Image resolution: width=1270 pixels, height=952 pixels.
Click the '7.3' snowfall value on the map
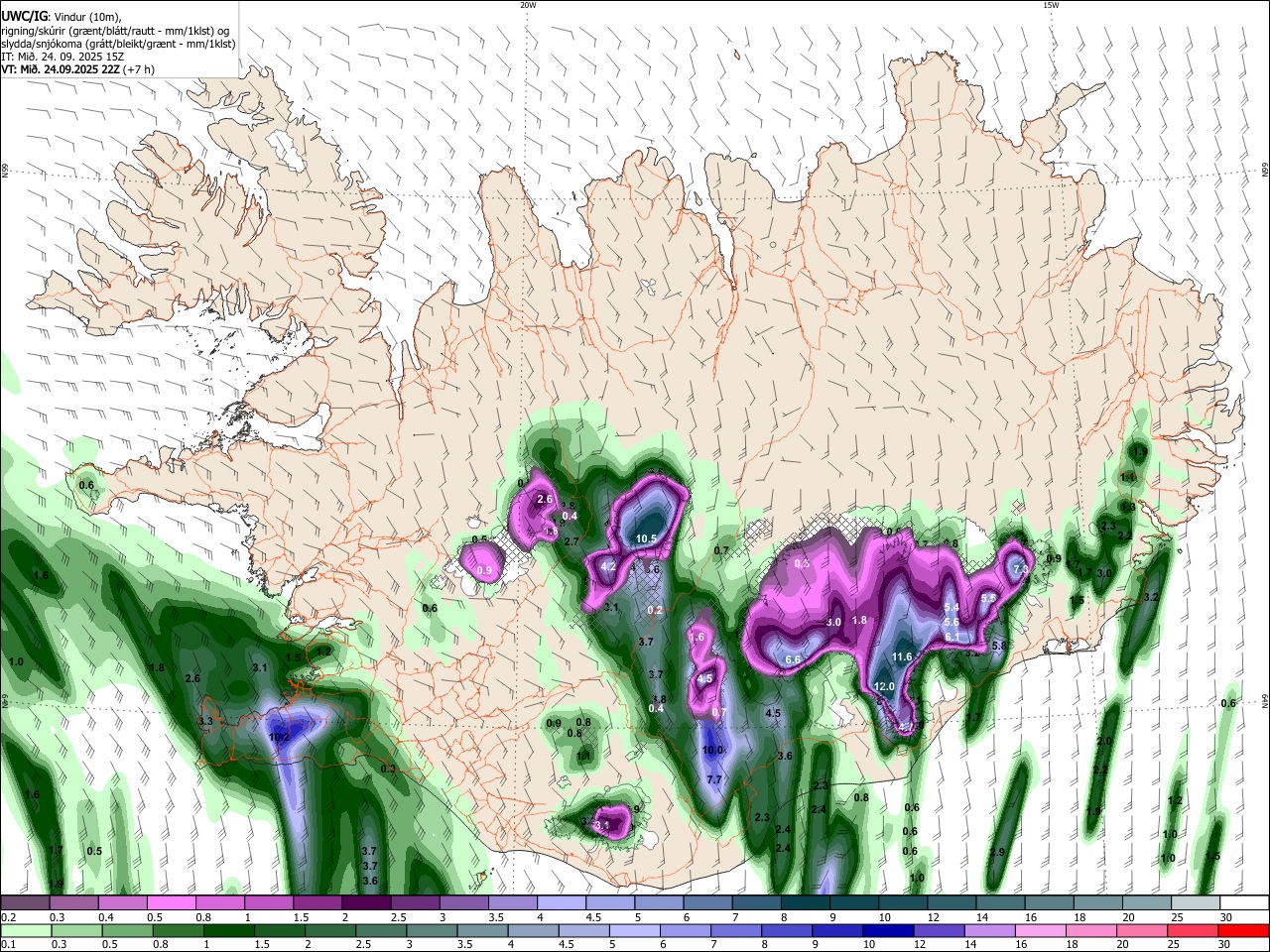[1020, 569]
